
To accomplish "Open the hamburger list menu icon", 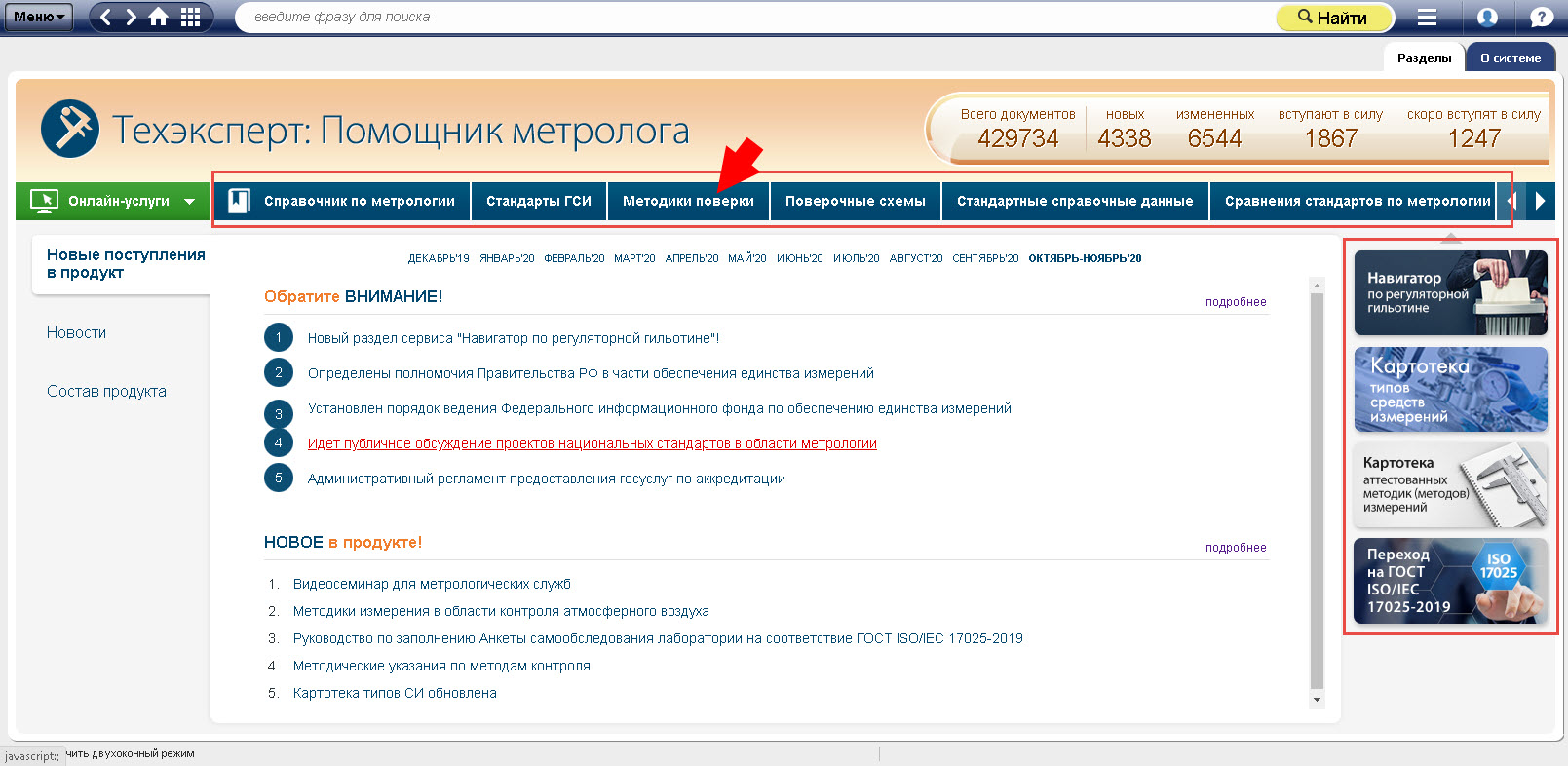I will point(1428,17).
